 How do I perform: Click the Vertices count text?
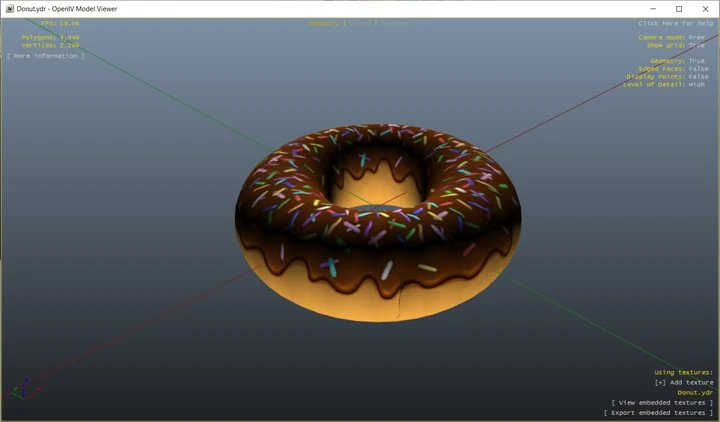click(x=51, y=45)
